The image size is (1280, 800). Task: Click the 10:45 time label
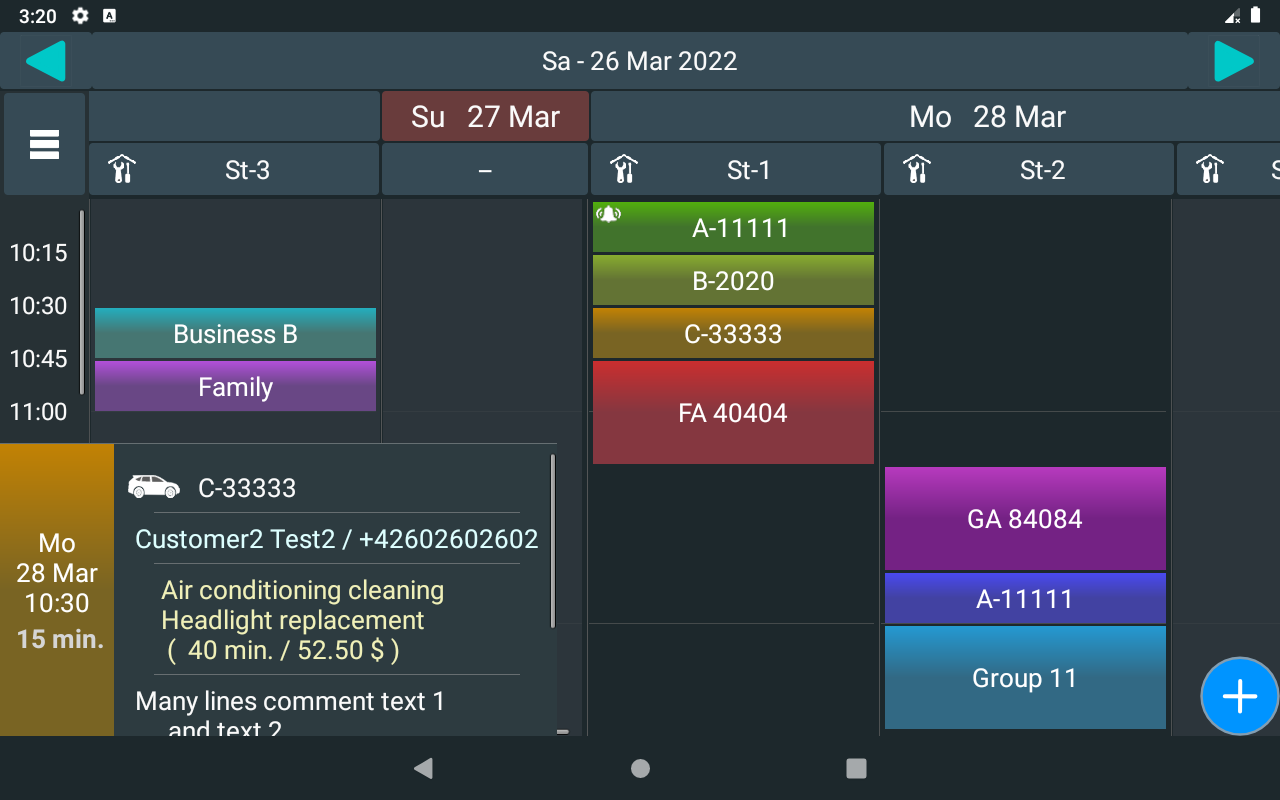click(39, 359)
